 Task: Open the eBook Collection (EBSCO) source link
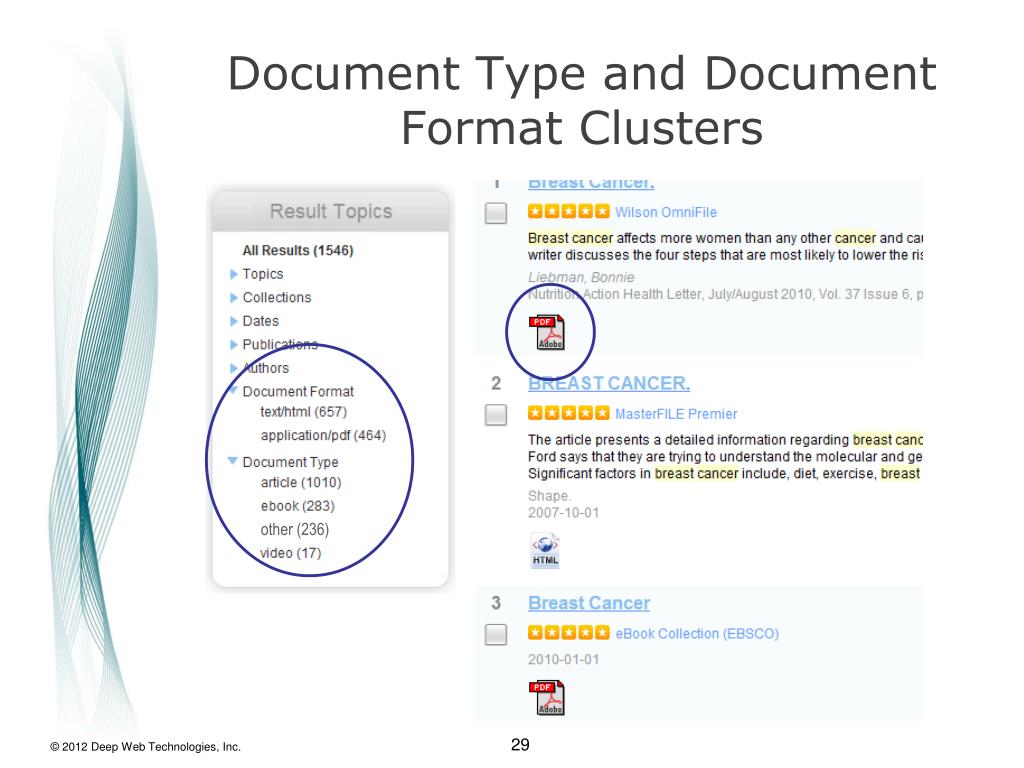click(697, 633)
